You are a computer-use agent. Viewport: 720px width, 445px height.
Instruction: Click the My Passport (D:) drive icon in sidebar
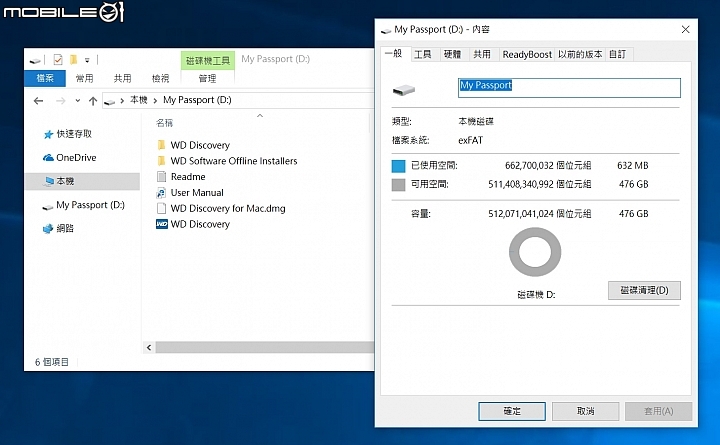coord(48,207)
